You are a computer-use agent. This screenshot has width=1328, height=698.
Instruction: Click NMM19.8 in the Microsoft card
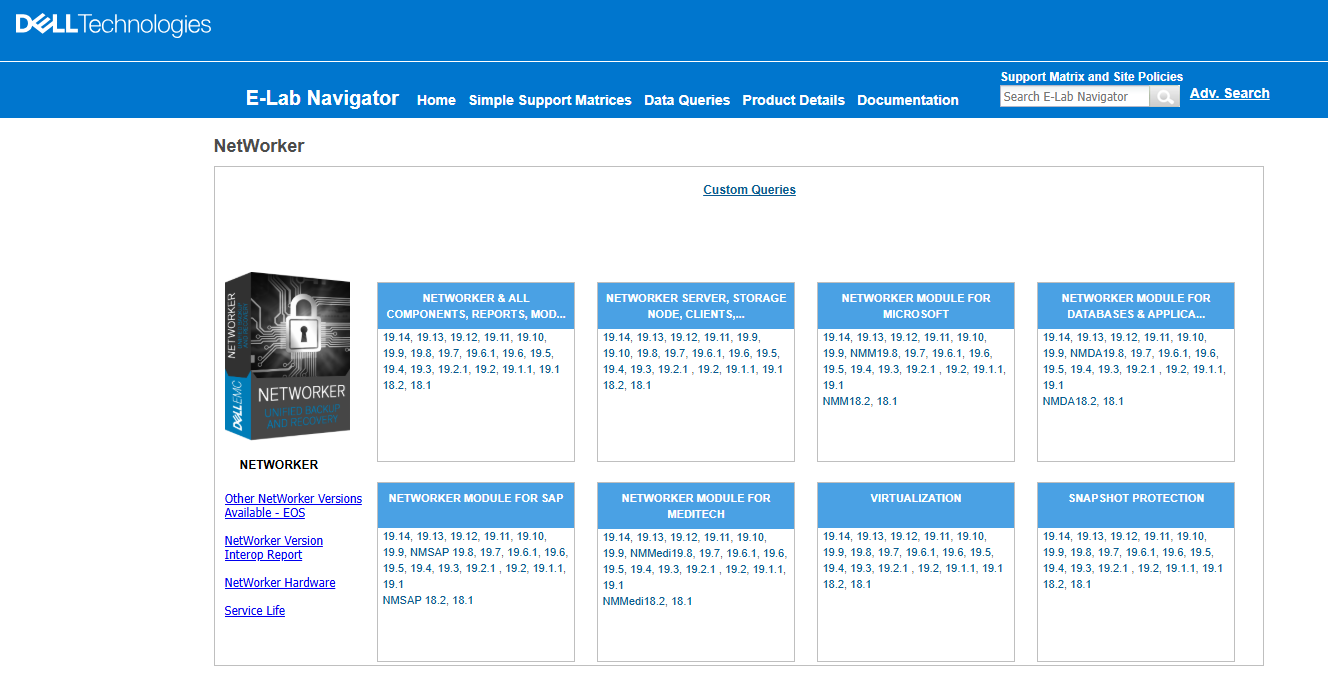point(874,353)
